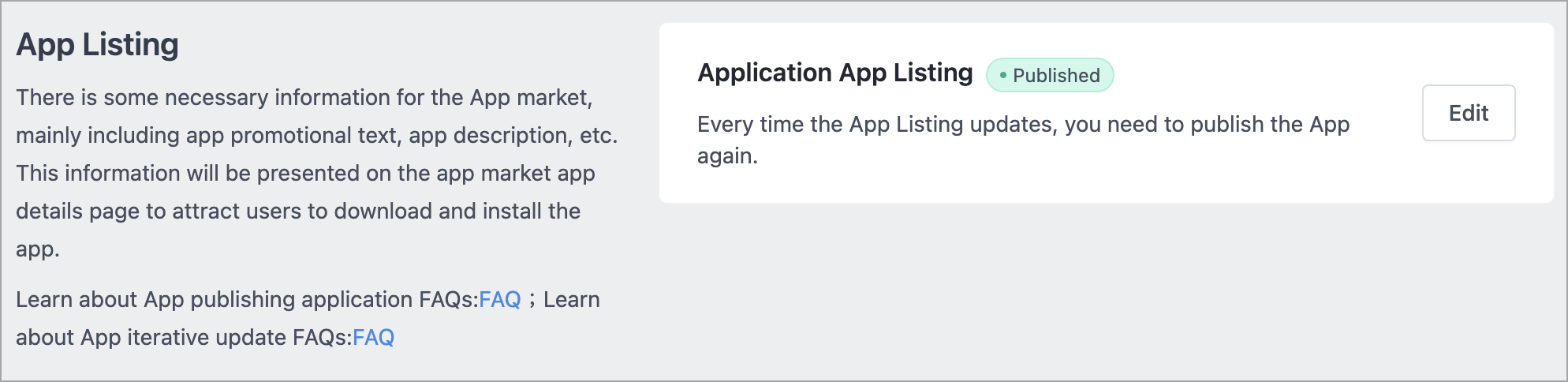Select the Application App Listing heading

coord(835,73)
